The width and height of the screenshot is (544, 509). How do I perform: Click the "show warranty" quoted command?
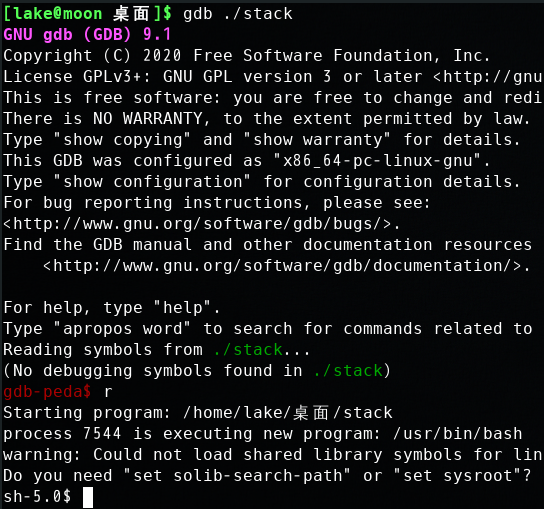pos(317,140)
